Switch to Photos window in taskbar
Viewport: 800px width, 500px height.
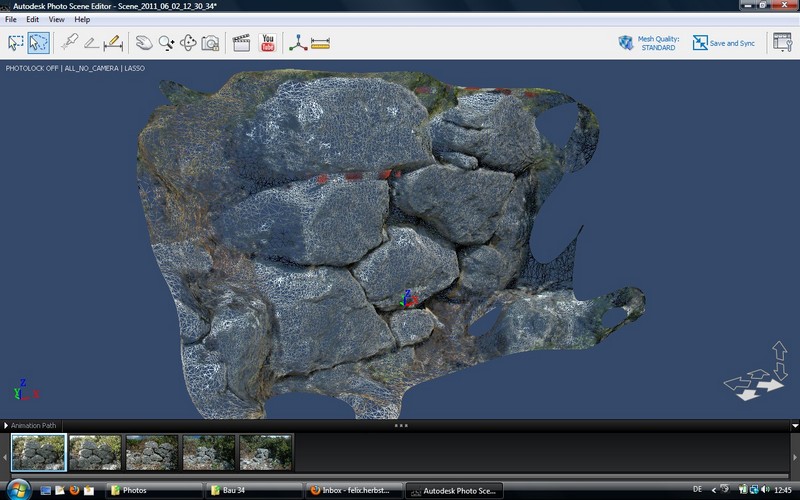(x=150, y=490)
